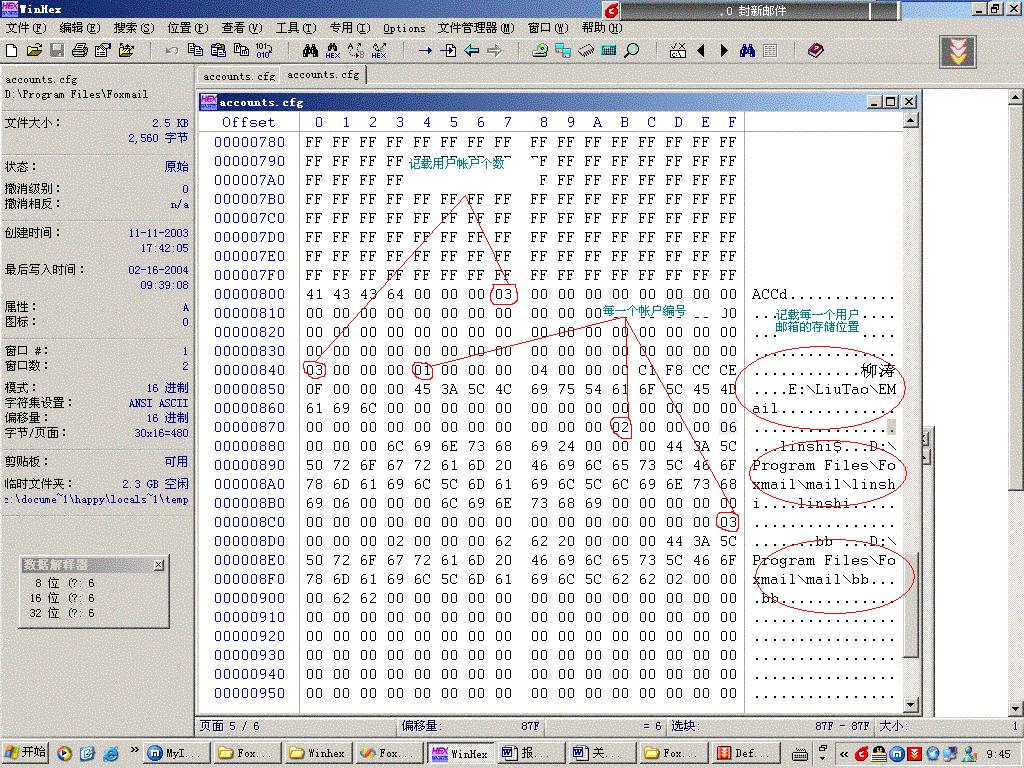The height and width of the screenshot is (768, 1024).
Task: Paste clipboard toolbar icon
Action: click(x=218, y=50)
